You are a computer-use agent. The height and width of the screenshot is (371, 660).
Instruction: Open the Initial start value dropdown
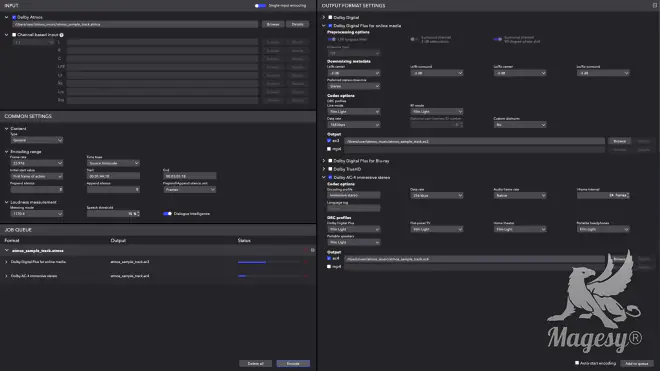tap(37, 176)
